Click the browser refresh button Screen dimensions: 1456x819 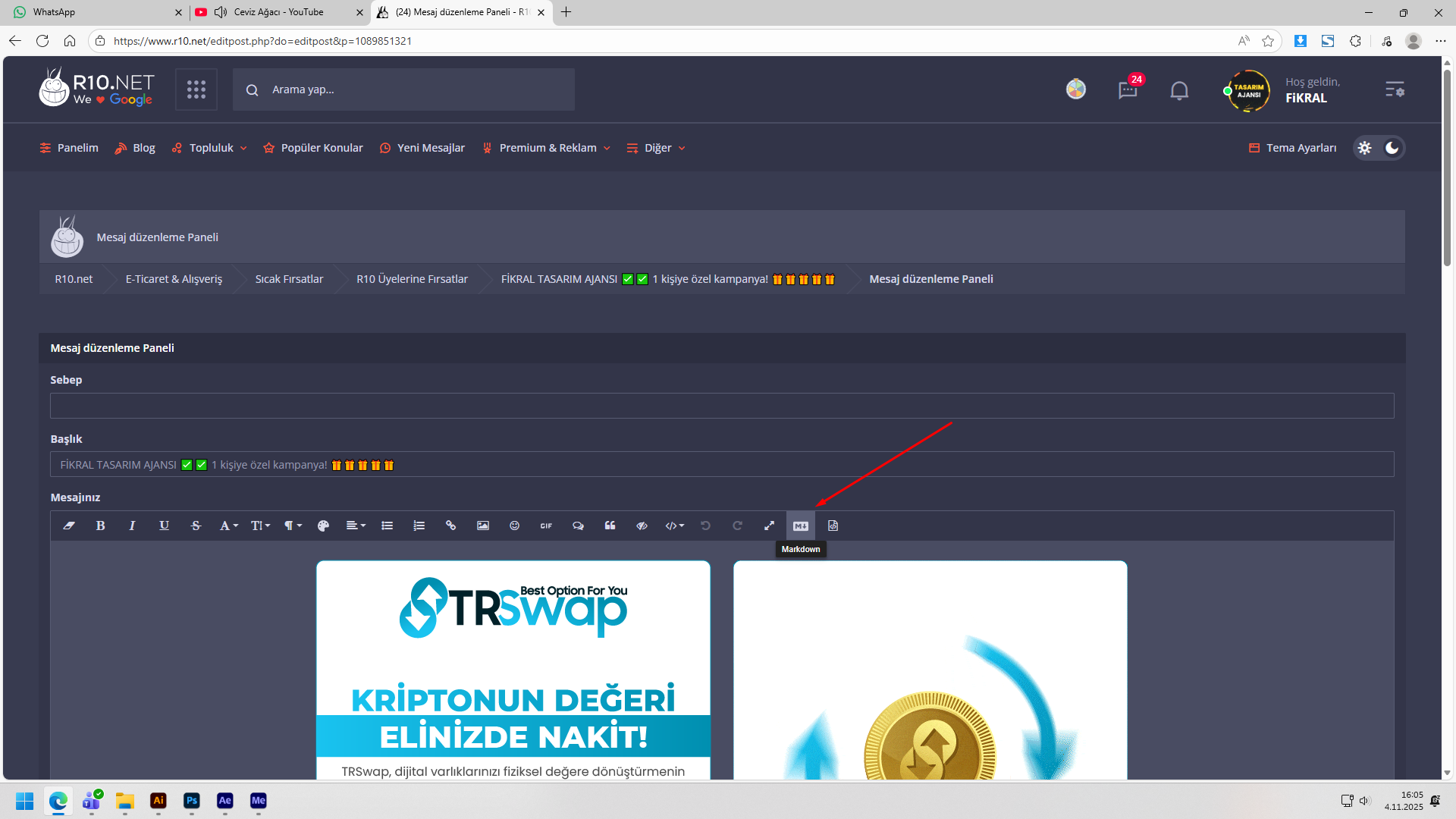(42, 41)
